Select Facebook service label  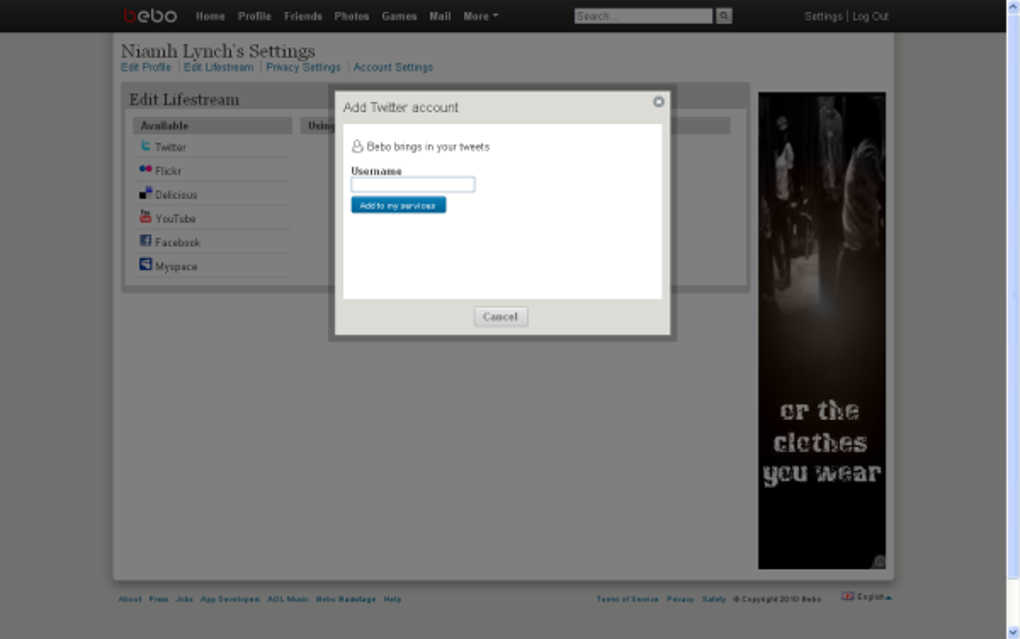point(177,243)
